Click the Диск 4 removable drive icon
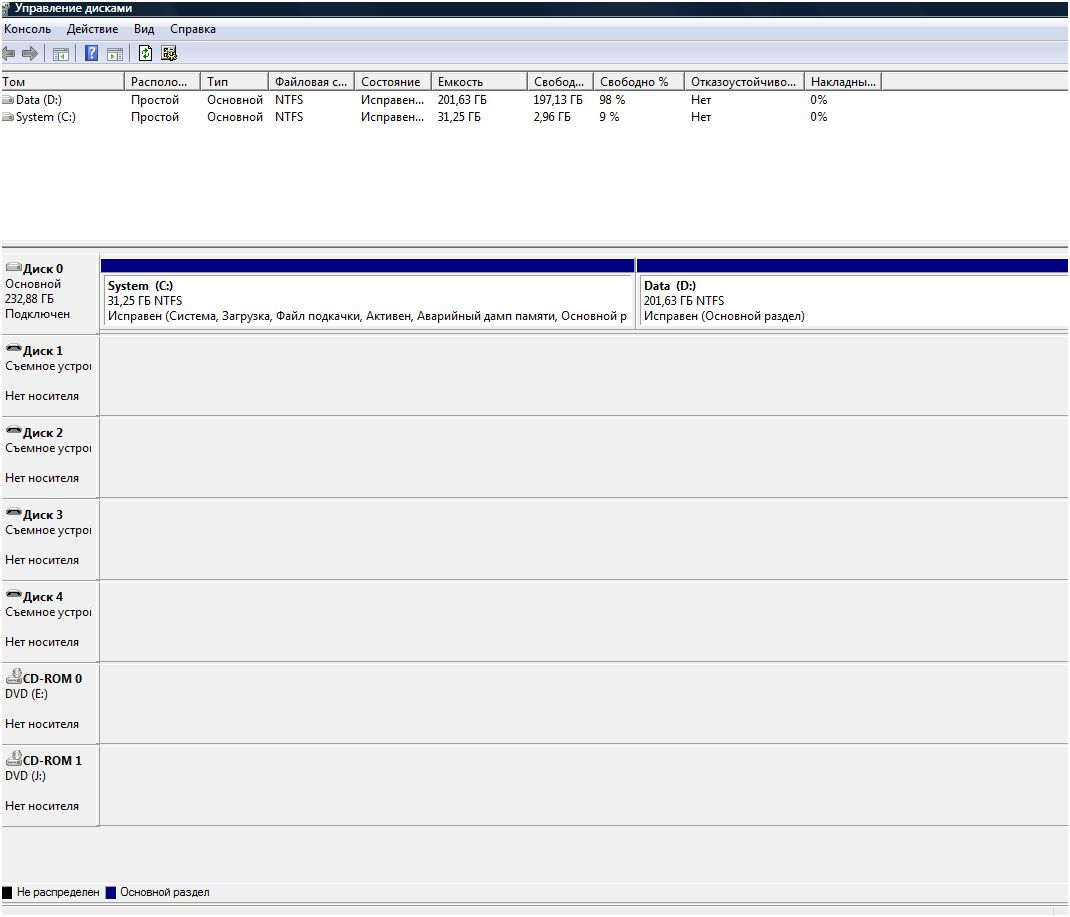The image size is (1070, 917). pos(14,594)
